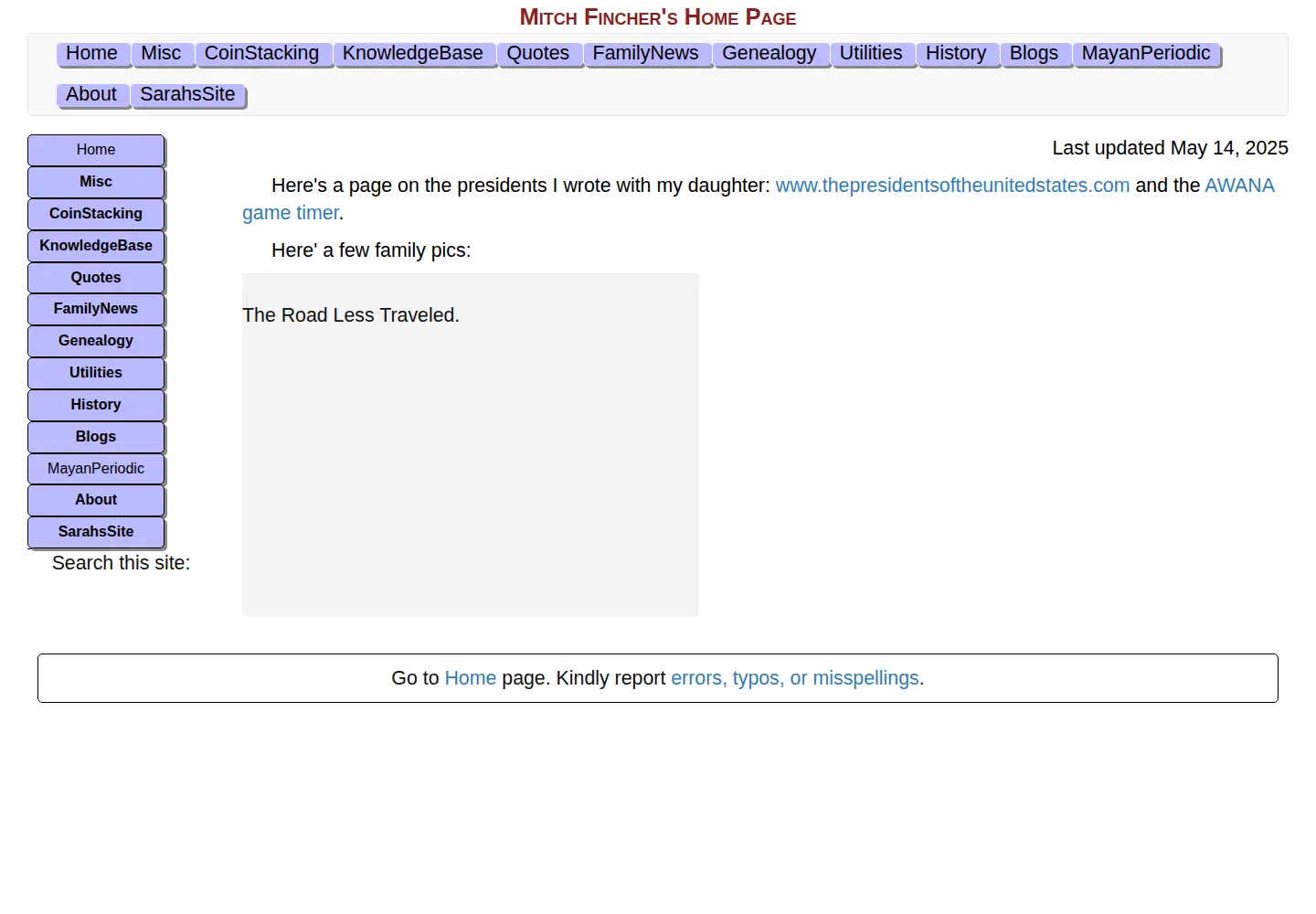Click the Search this site label
This screenshot has width=1316, height=914.
[122, 563]
